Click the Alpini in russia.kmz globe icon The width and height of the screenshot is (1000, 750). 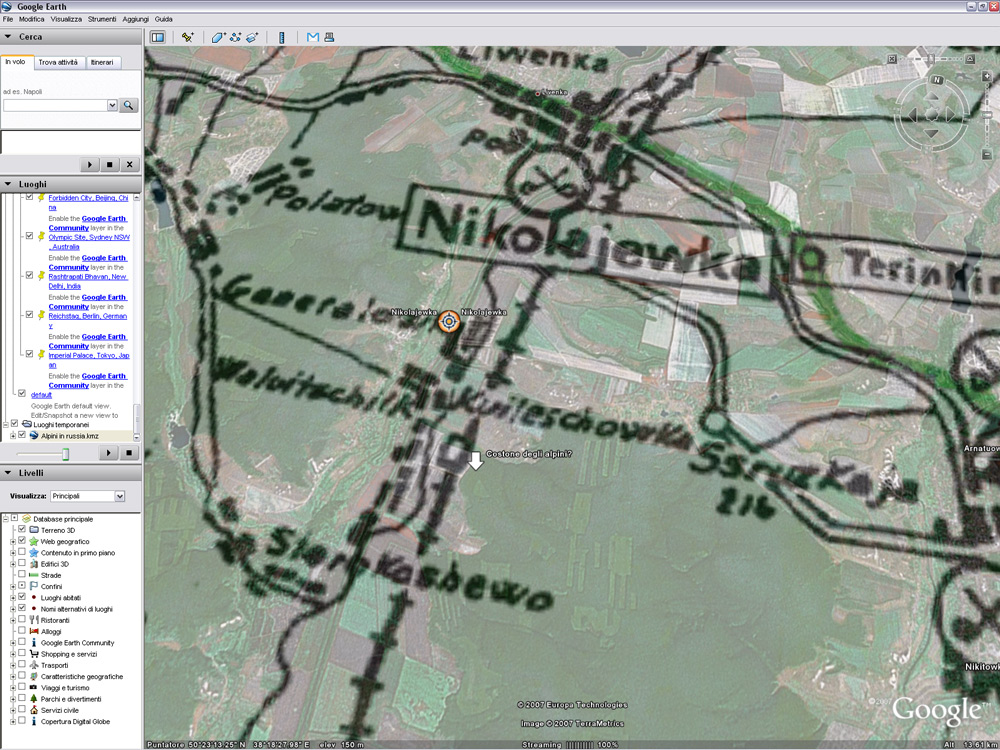point(34,436)
